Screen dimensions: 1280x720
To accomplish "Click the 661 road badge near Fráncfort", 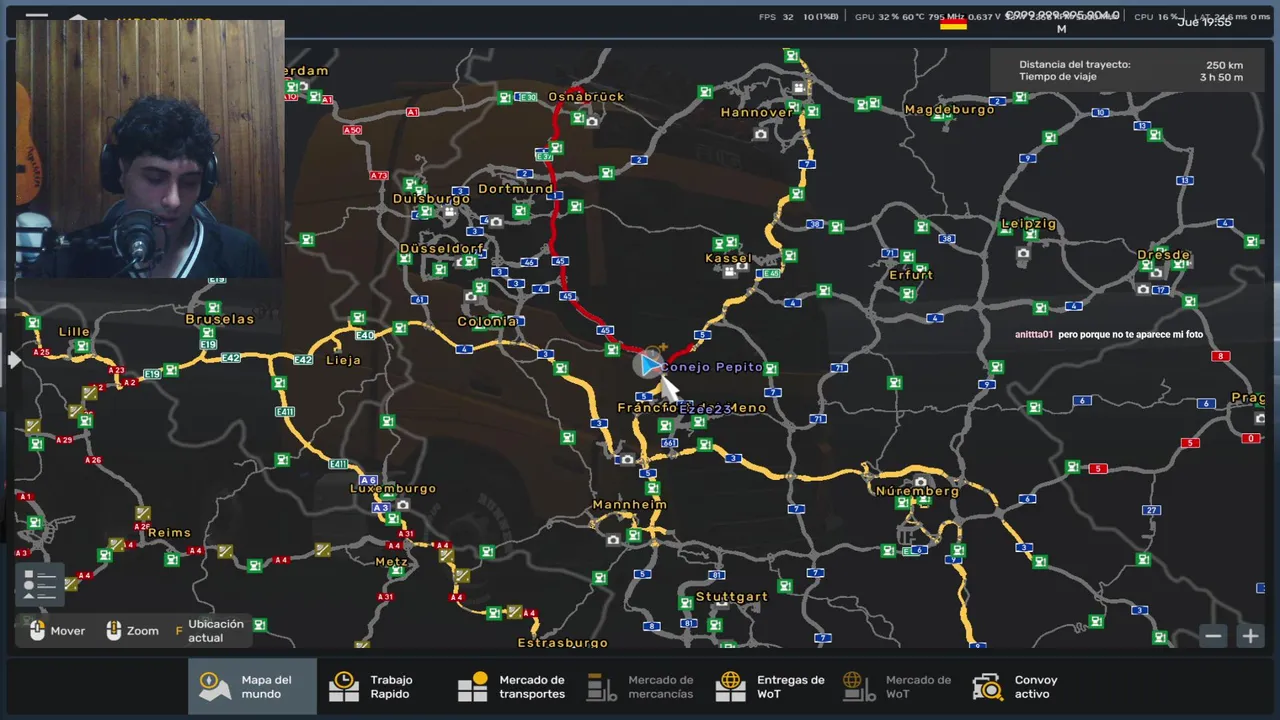I will 669,443.
